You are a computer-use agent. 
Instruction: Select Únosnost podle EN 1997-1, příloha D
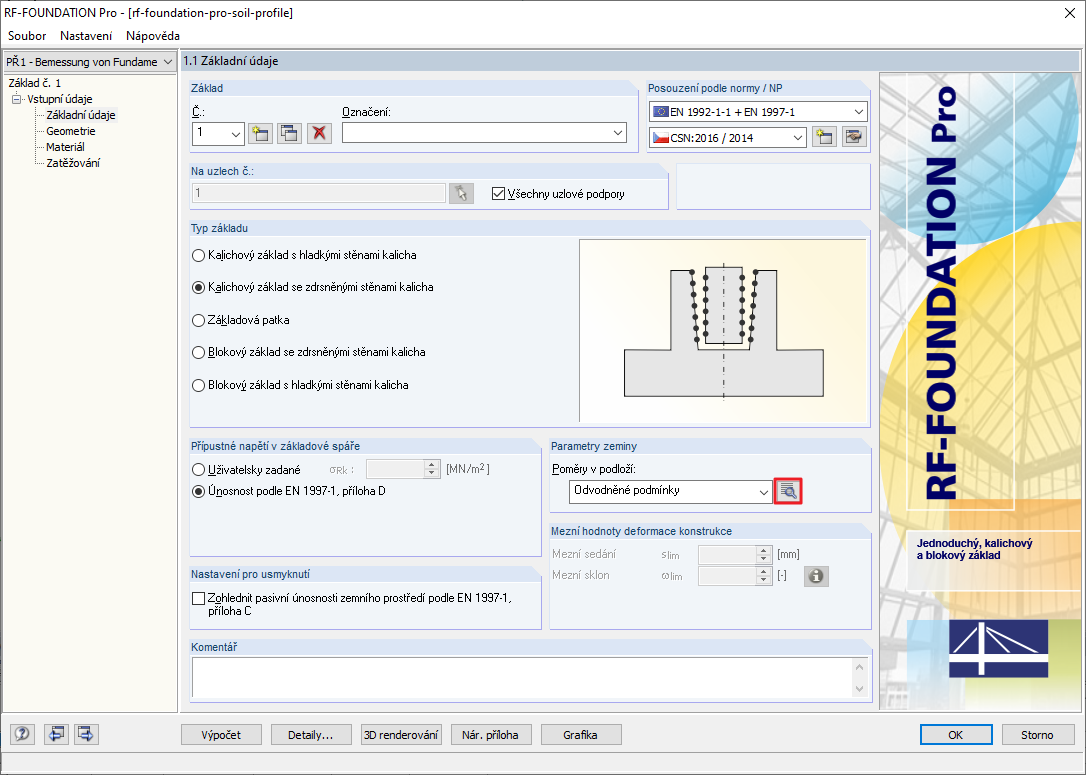tap(199, 491)
